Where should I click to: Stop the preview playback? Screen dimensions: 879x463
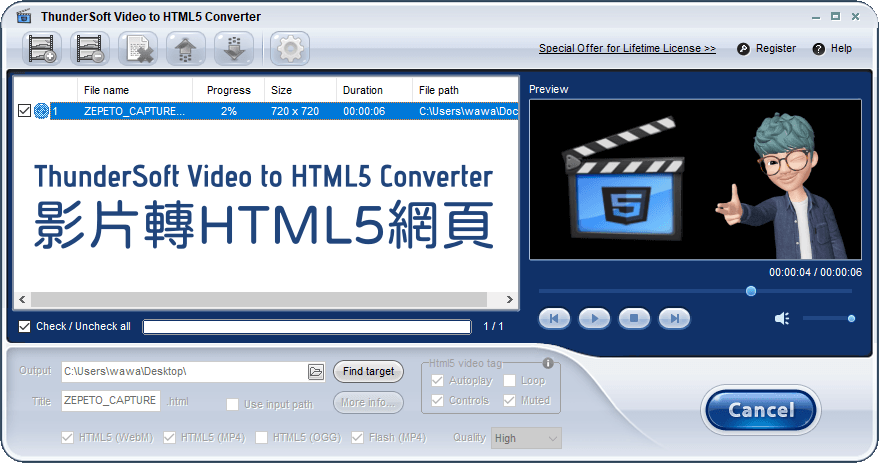point(634,318)
